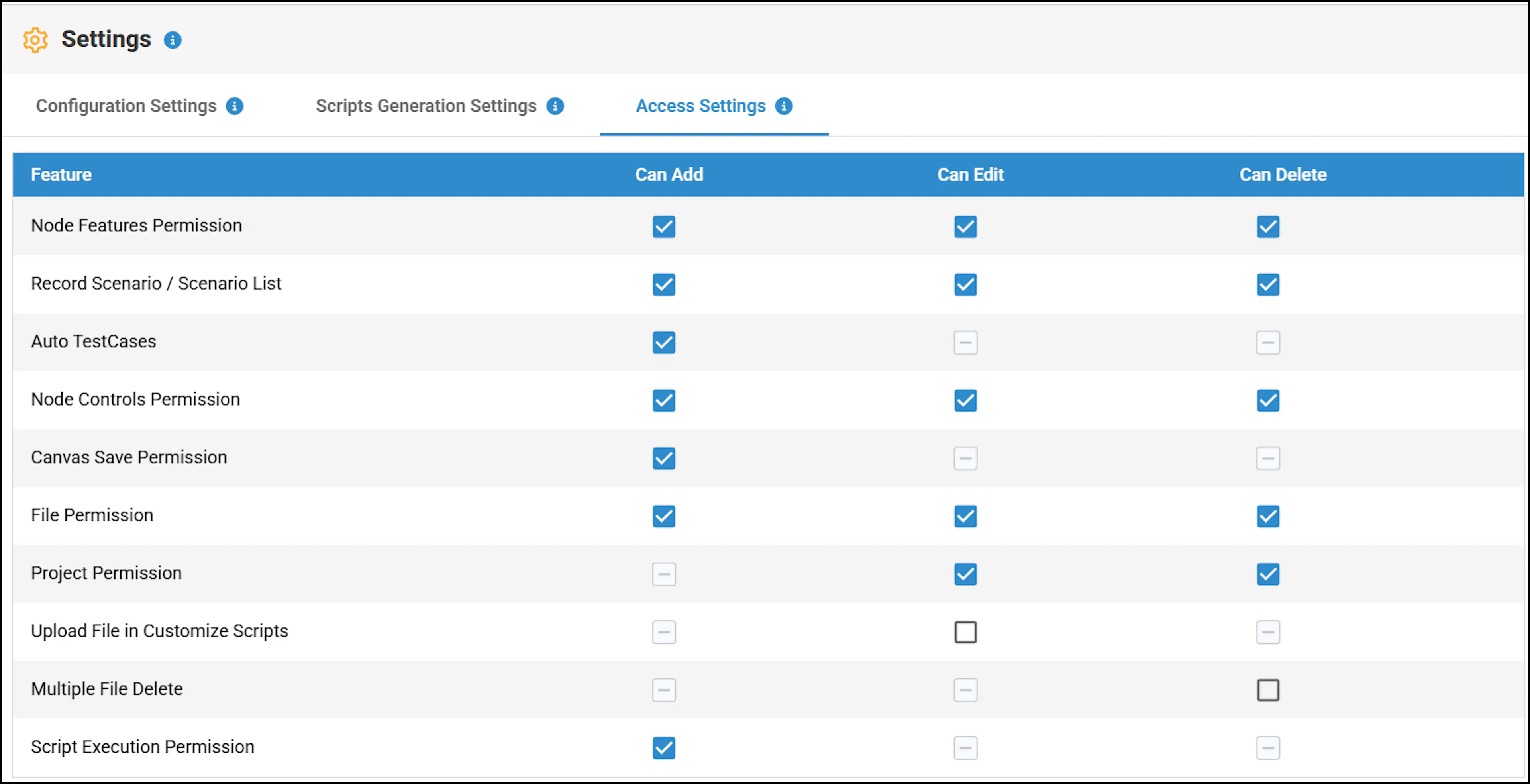Uncheck Can Edit for Record Scenario / Scenario List
This screenshot has width=1530, height=784.
coord(966,284)
